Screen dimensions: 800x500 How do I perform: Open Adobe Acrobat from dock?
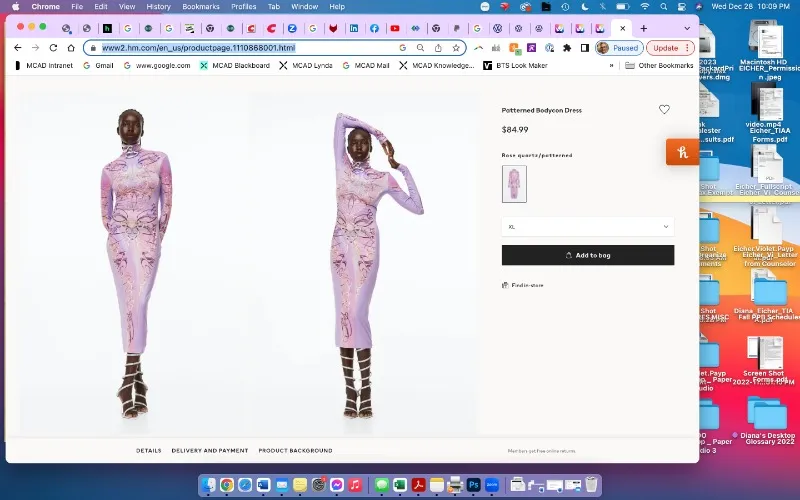(x=418, y=485)
